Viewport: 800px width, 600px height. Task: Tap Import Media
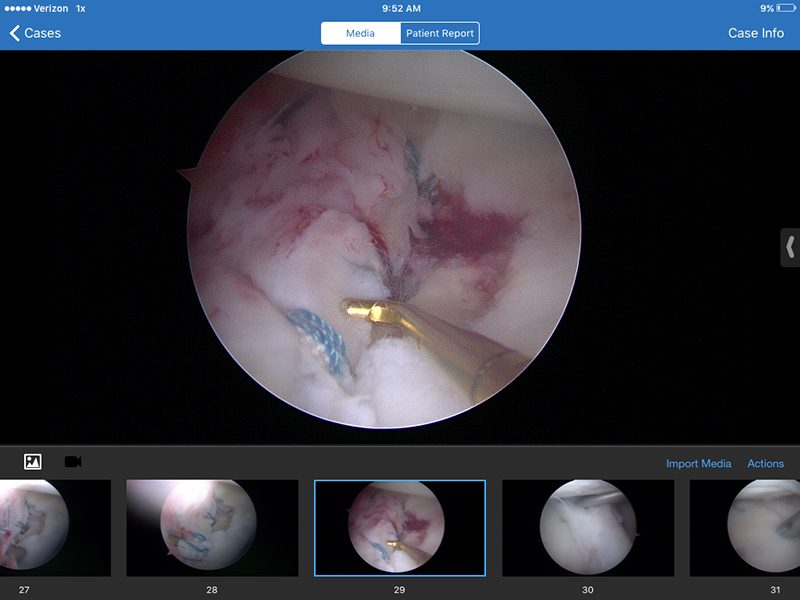698,463
